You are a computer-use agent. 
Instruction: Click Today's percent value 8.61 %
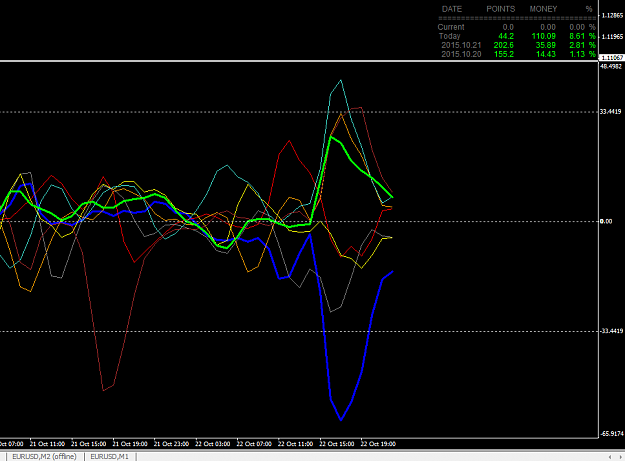(x=582, y=36)
